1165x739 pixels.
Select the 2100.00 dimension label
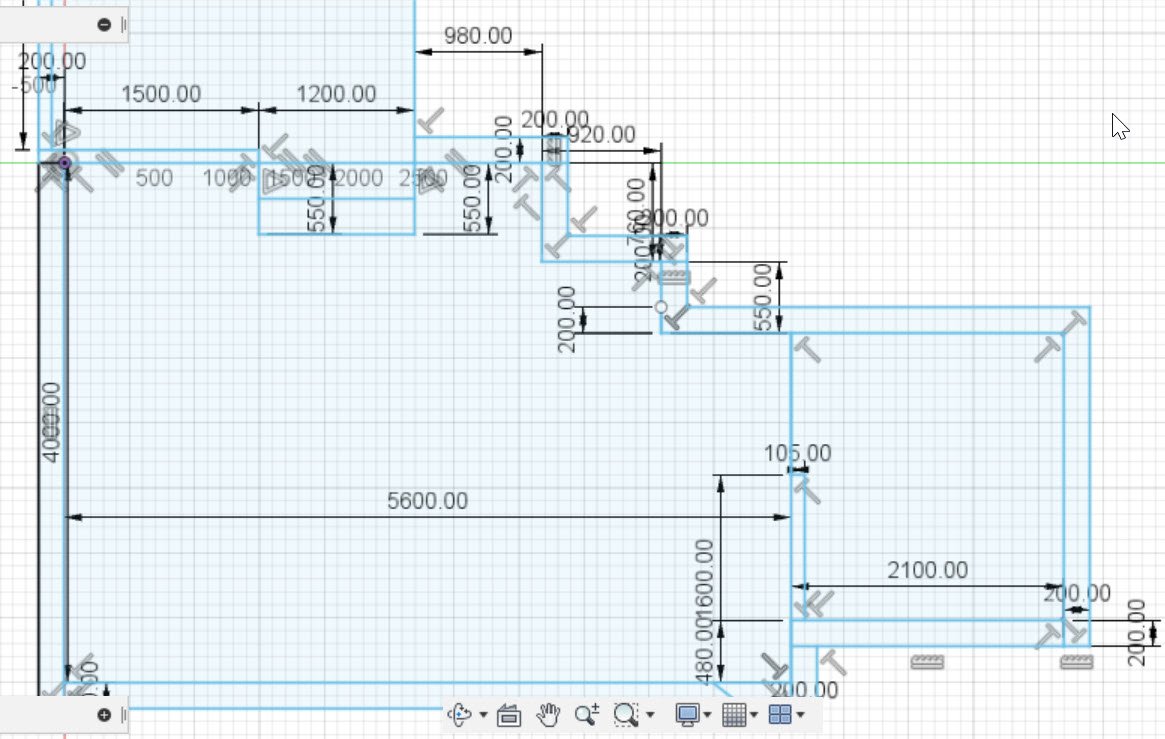coord(927,570)
